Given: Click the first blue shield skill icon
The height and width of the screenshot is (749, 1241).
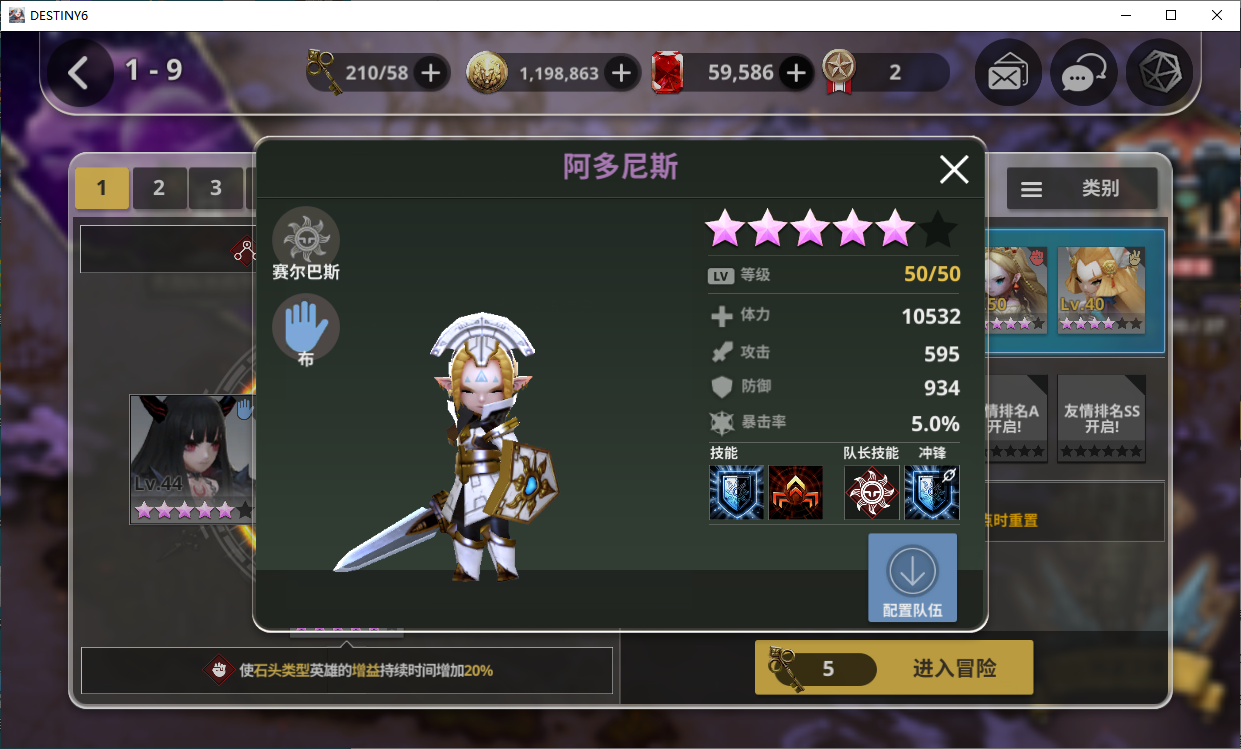Looking at the screenshot, I should pyautogui.click(x=737, y=493).
